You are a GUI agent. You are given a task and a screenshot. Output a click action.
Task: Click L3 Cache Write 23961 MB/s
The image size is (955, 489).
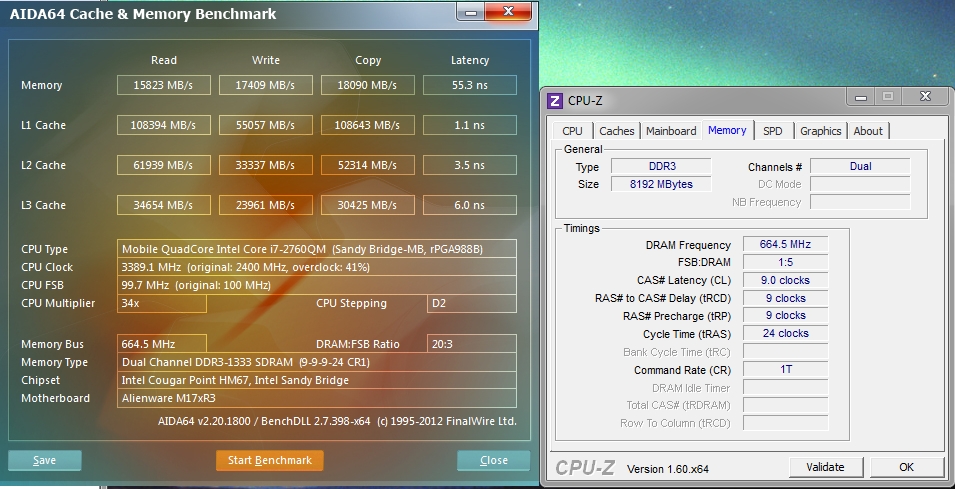pos(266,205)
